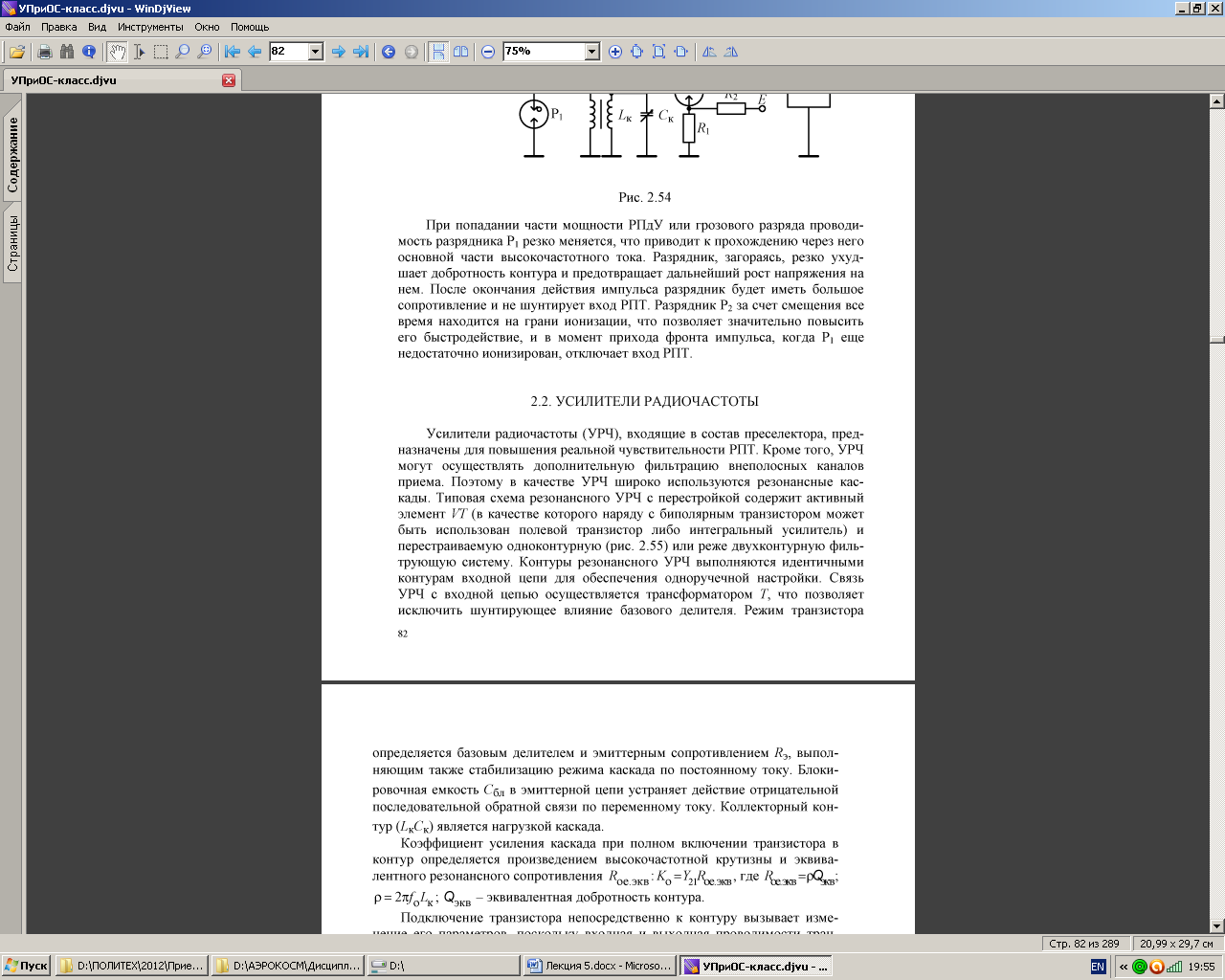Zoom in with the plus icon
The image size is (1225, 980).
(614, 52)
